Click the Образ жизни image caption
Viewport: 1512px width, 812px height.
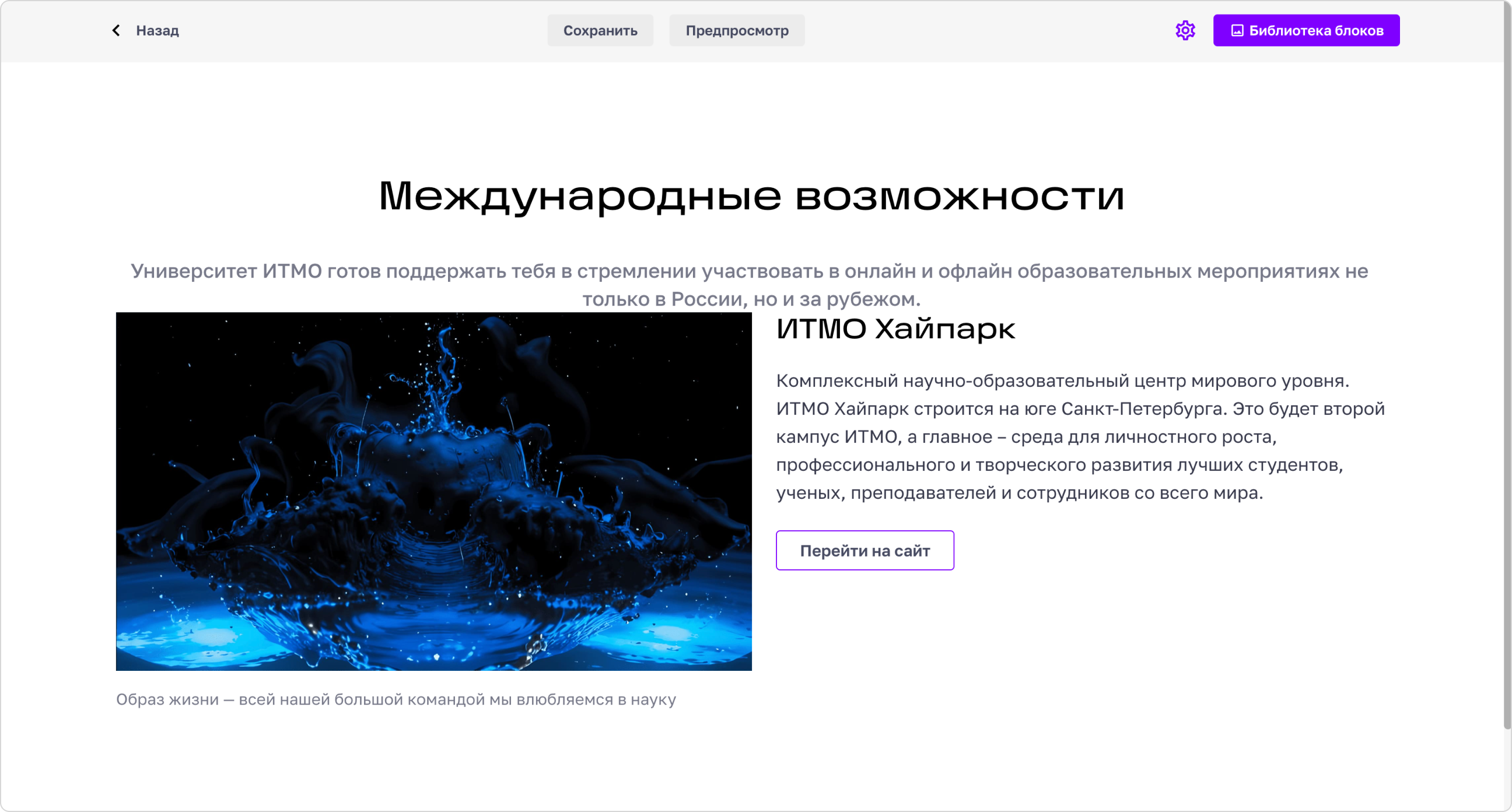click(x=395, y=699)
